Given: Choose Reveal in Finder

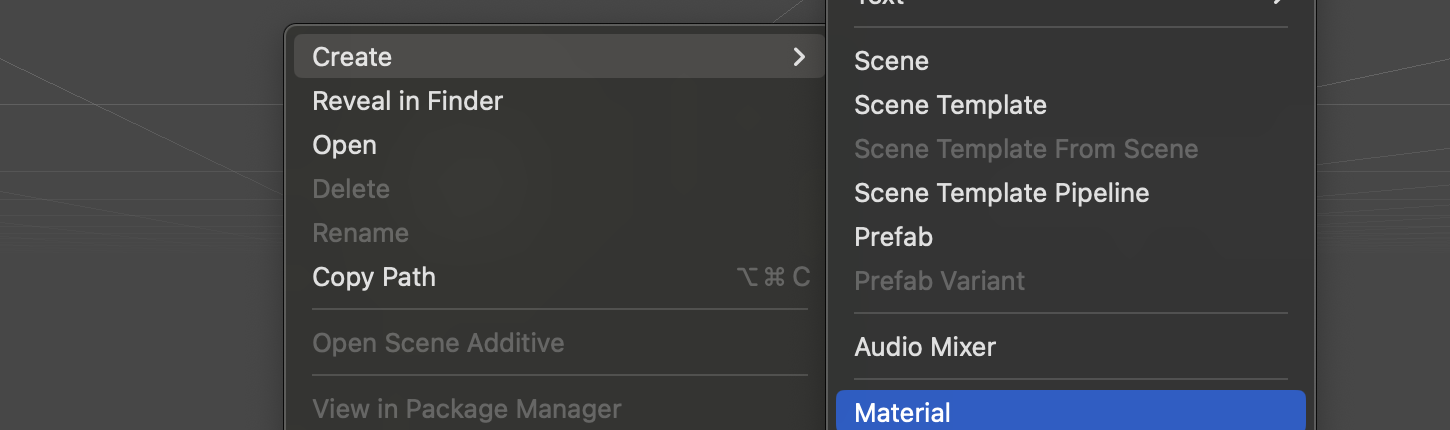Looking at the screenshot, I should click(x=407, y=101).
